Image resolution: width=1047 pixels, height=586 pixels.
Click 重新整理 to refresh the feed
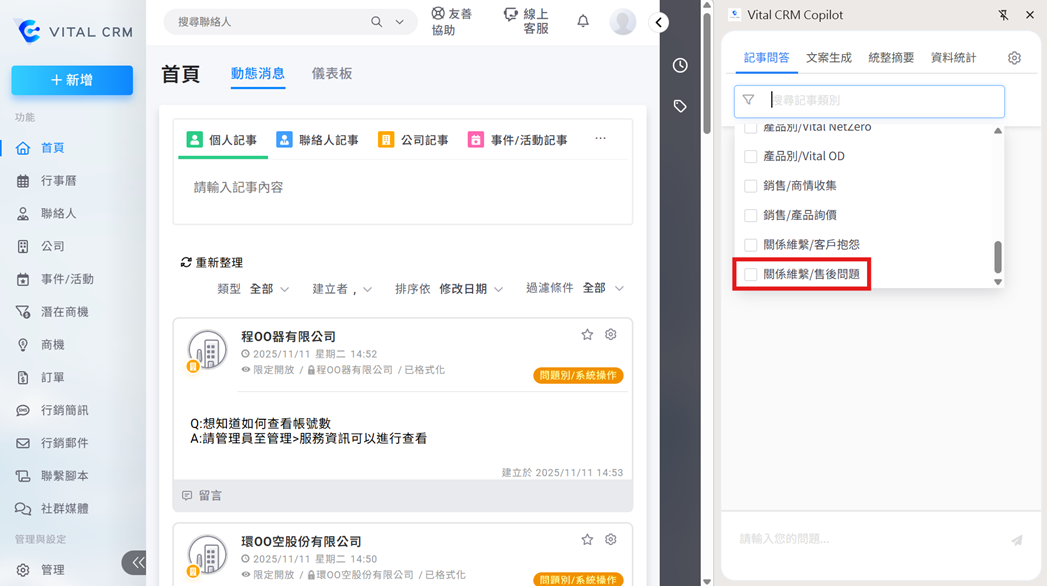click(212, 263)
